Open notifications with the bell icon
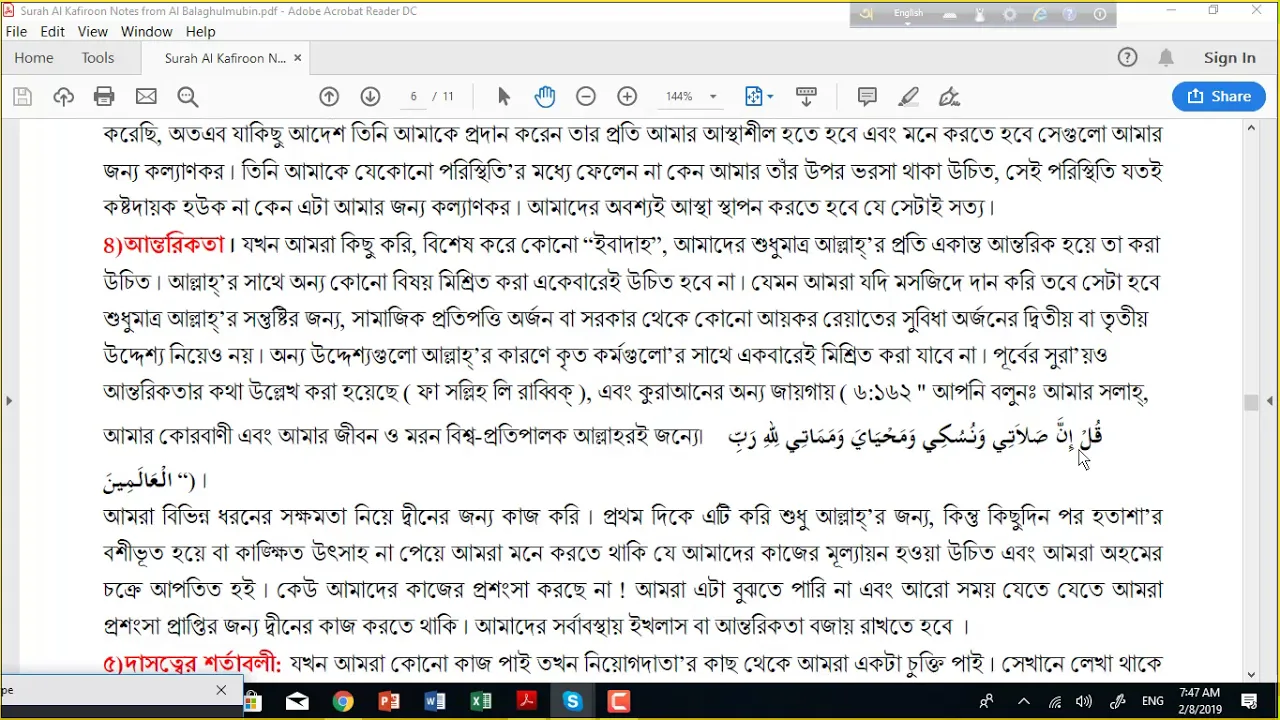 (x=1166, y=58)
